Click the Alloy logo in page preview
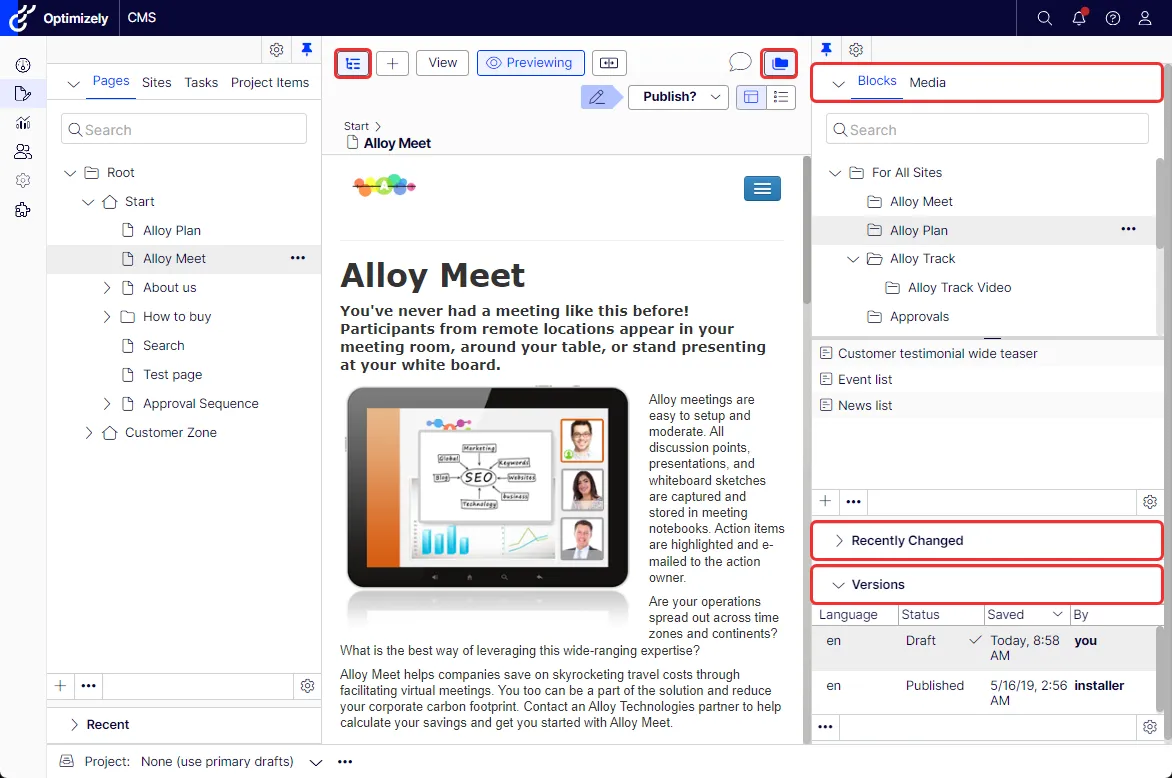Viewport: 1172px width, 778px height. tap(384, 185)
